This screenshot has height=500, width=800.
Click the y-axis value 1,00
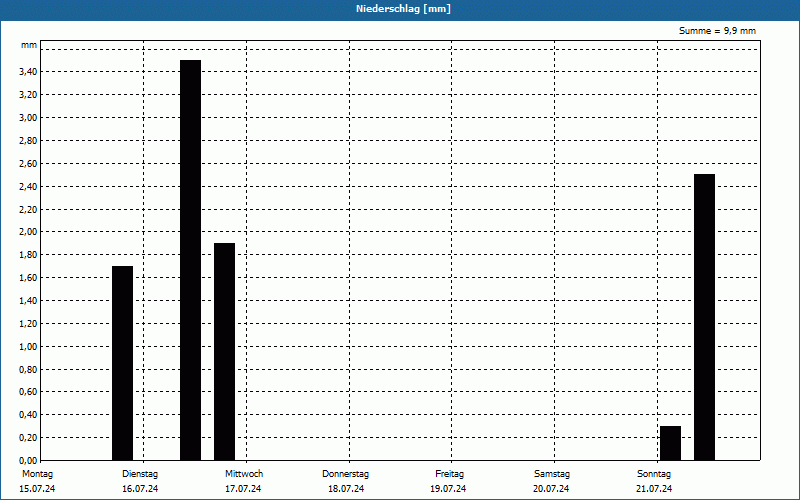pyautogui.click(x=28, y=347)
